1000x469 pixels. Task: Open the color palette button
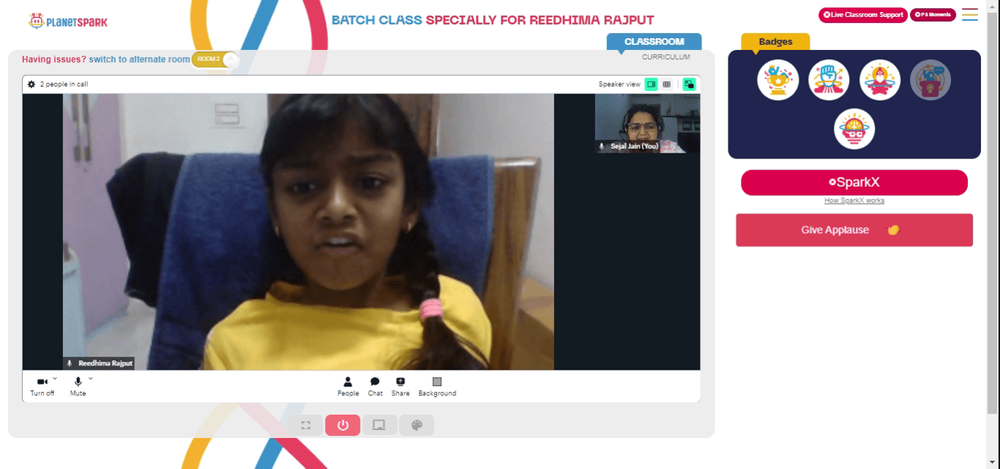tap(416, 425)
